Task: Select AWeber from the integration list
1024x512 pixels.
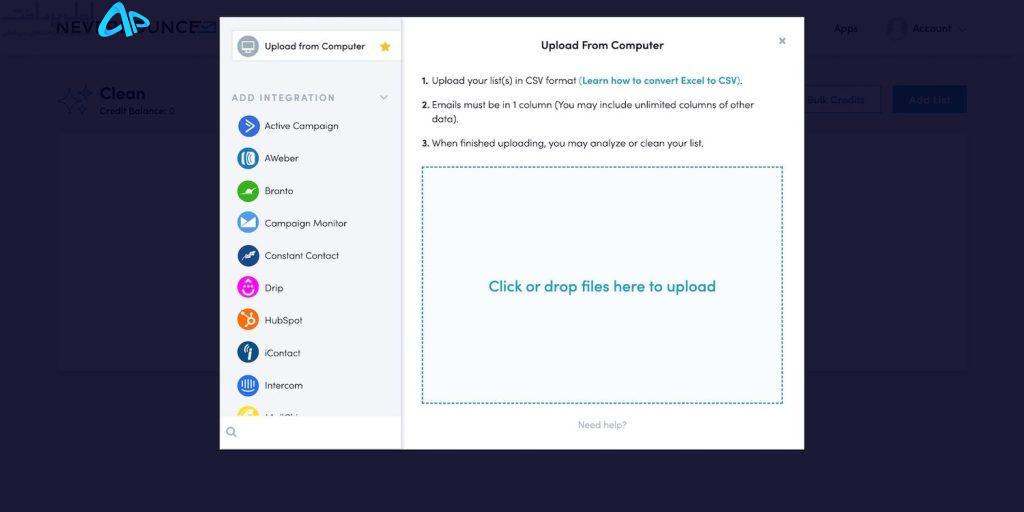Action: 281,158
